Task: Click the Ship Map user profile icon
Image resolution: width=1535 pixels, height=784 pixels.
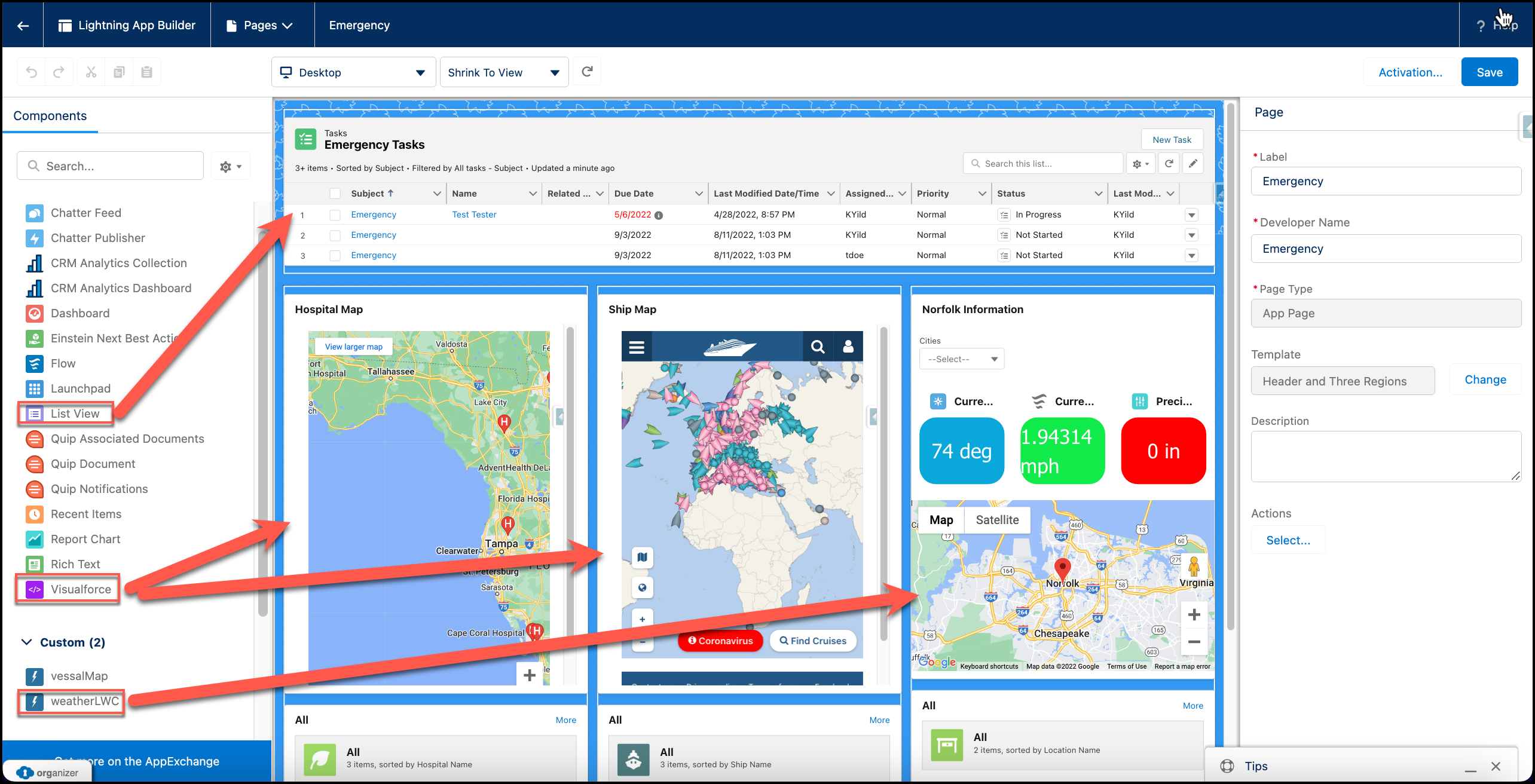Action: click(848, 347)
